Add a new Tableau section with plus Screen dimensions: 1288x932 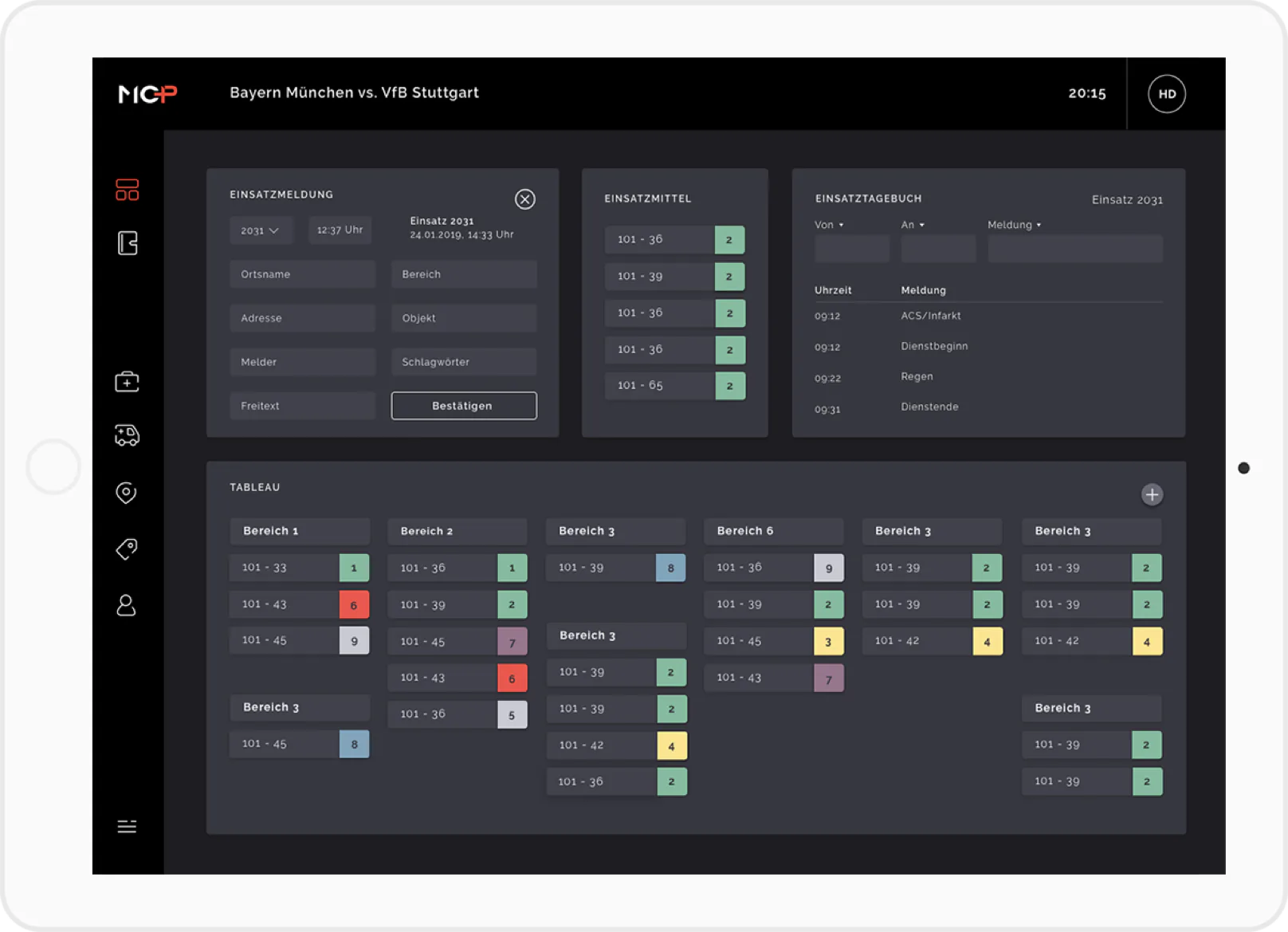(1152, 494)
